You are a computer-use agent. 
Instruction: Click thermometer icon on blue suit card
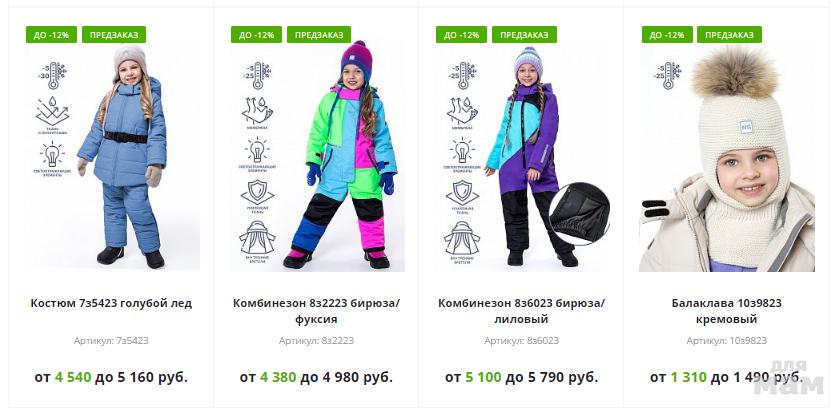pos(52,75)
